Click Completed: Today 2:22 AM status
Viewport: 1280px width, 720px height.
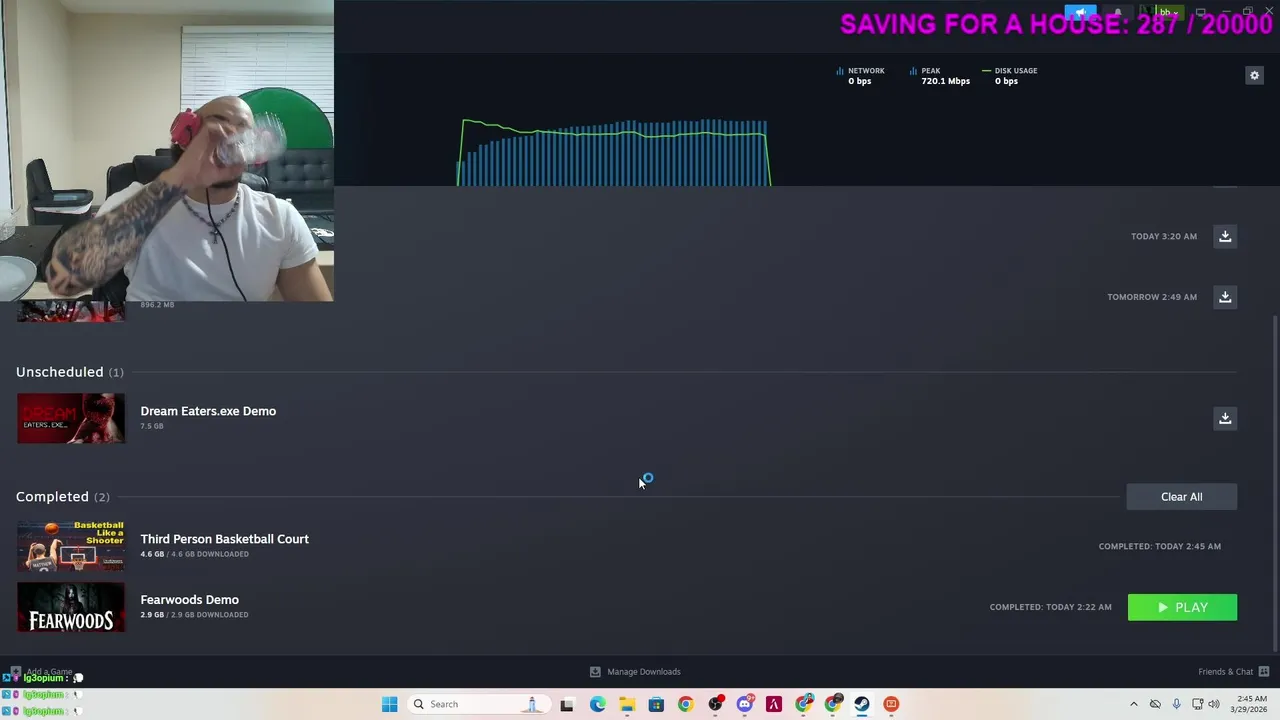click(1051, 607)
